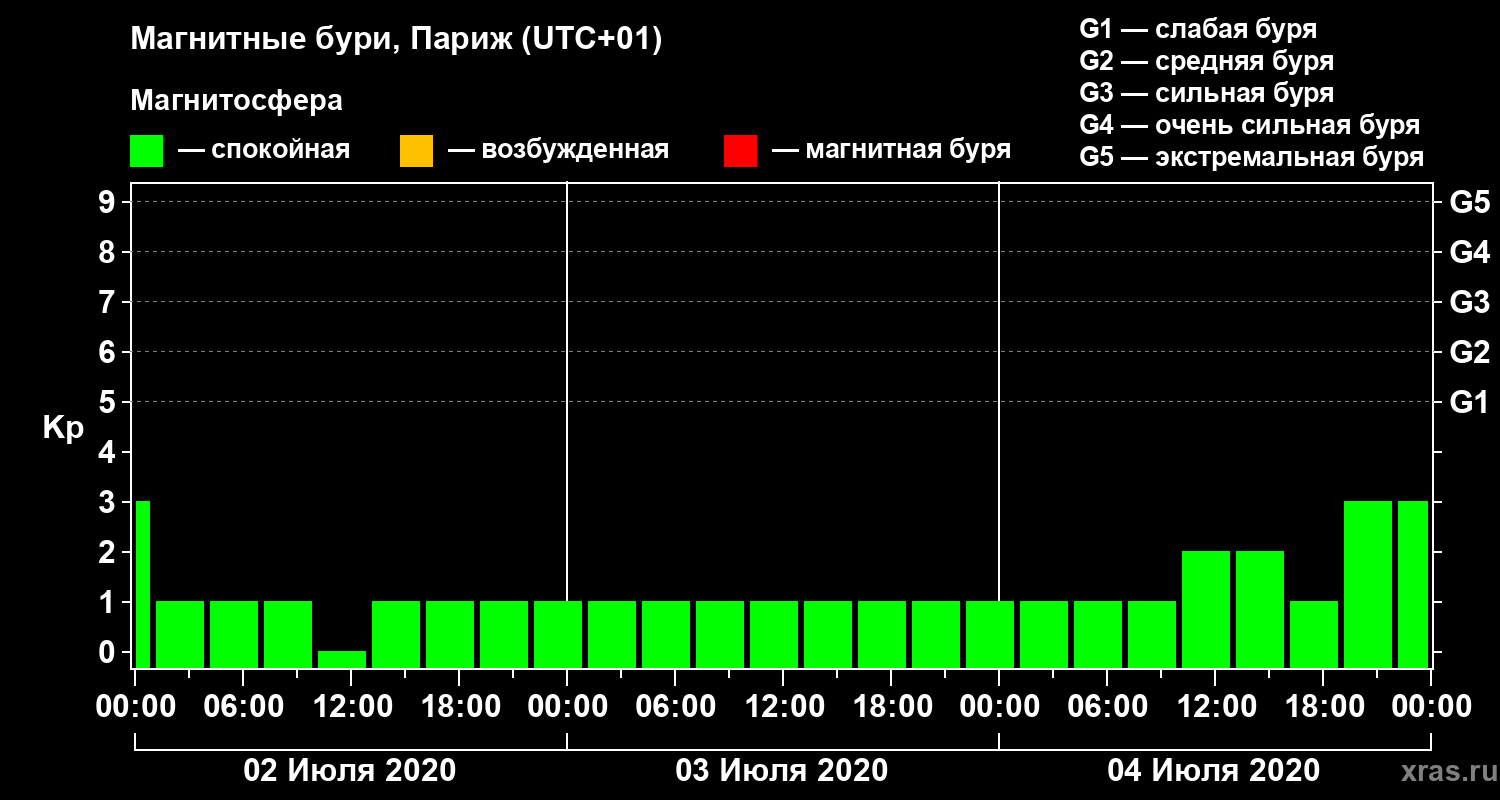This screenshot has width=1500, height=800.
Task: Click the Kp axis value 0
Action: pyautogui.click(x=109, y=652)
